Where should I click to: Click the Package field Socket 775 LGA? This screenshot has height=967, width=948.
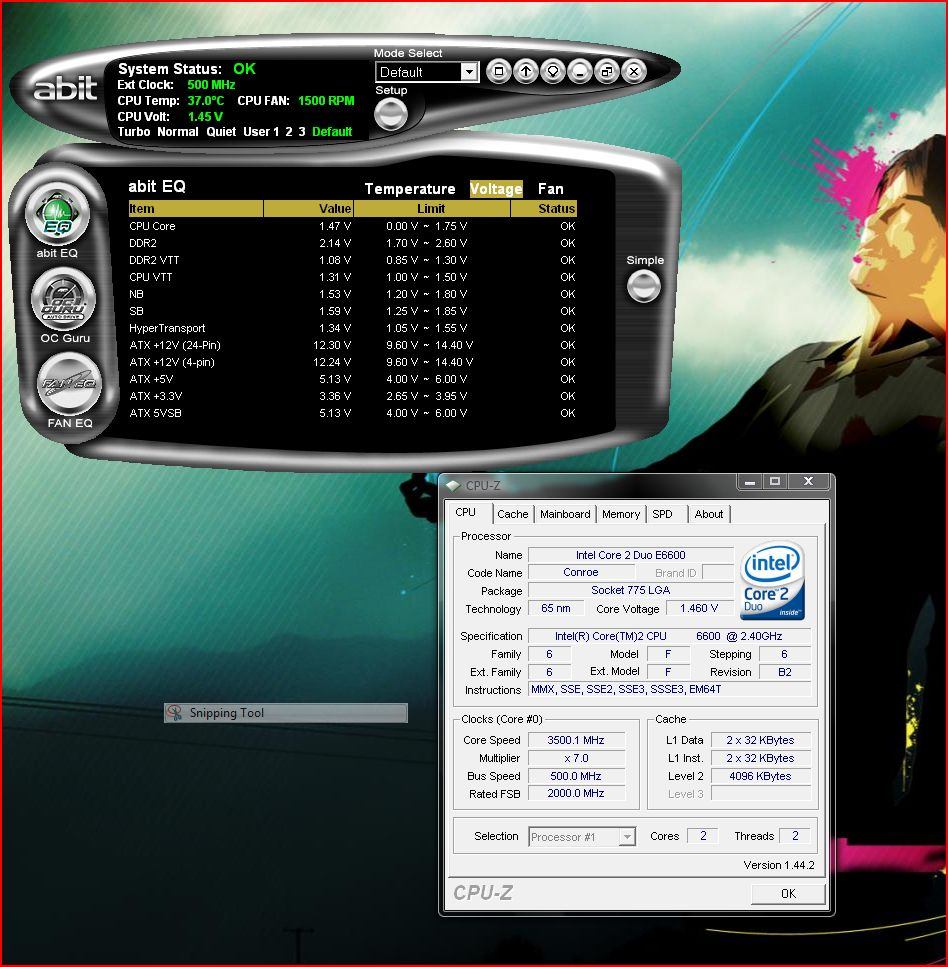(630, 590)
